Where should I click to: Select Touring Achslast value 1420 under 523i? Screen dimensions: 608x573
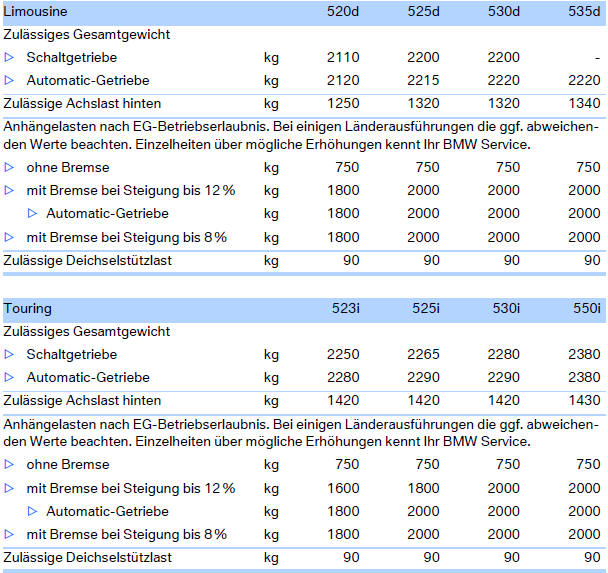(x=343, y=400)
